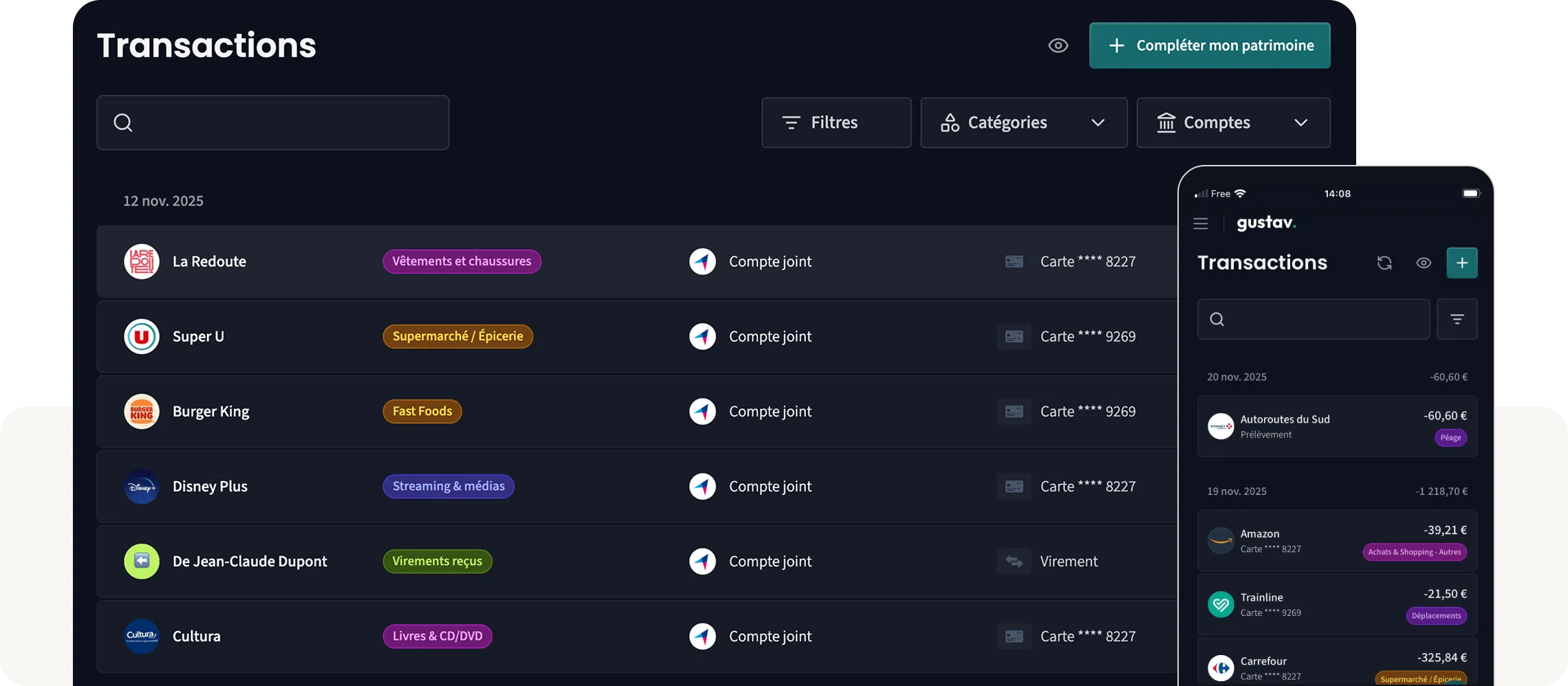Click the refresh icon in mobile header
Image resolution: width=1568 pixels, height=686 pixels.
pyautogui.click(x=1384, y=263)
